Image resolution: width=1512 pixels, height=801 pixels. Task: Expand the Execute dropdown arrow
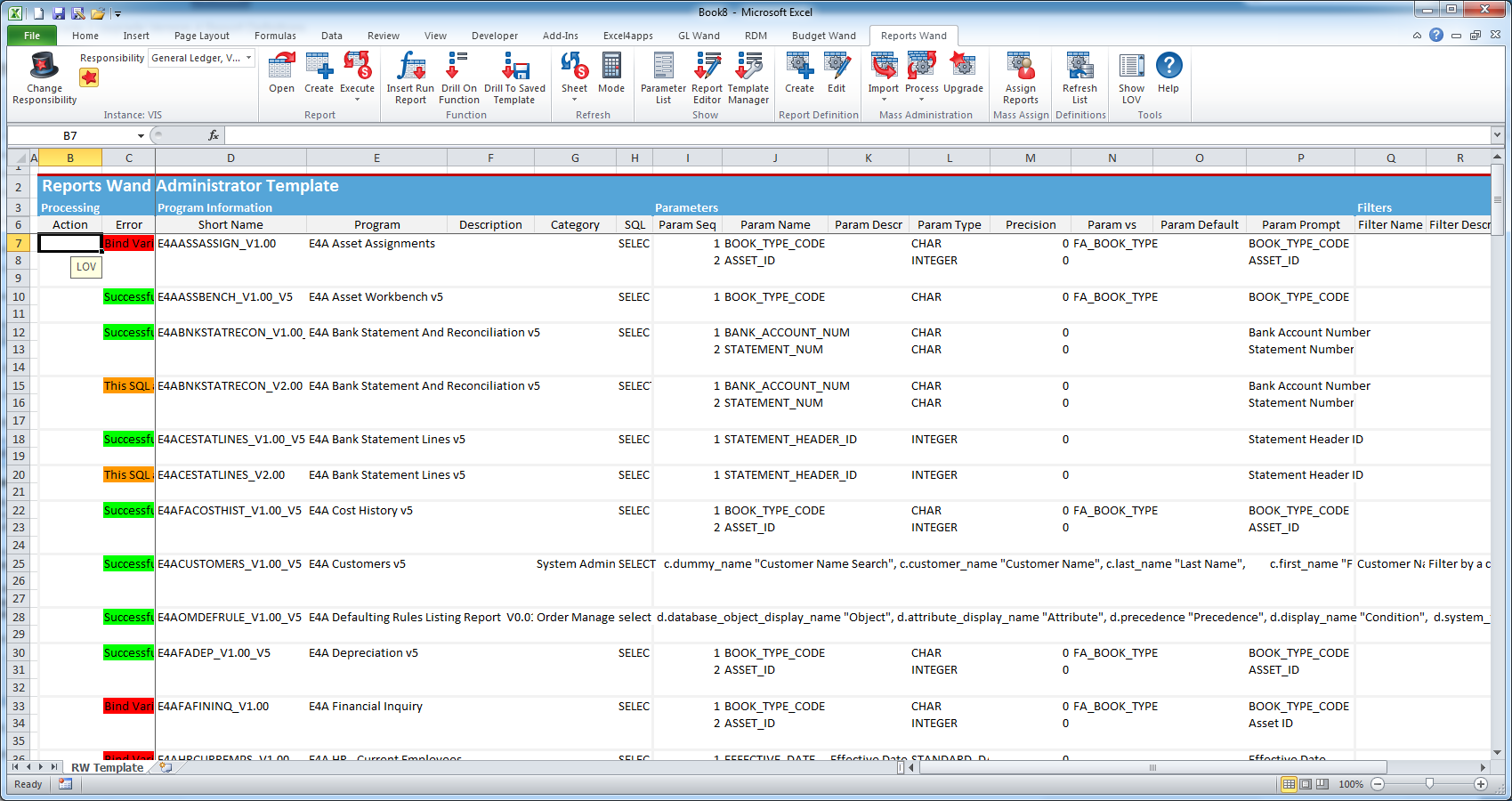tap(357, 100)
